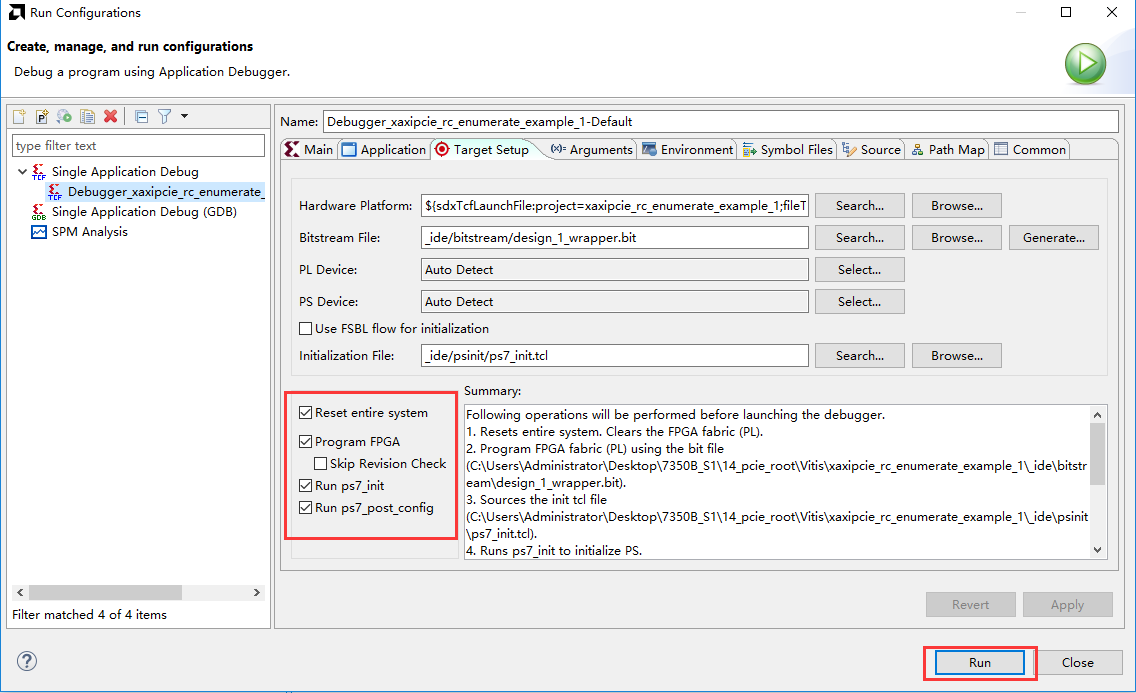
Task: Click the New prototype configuration icon
Action: coord(42,116)
